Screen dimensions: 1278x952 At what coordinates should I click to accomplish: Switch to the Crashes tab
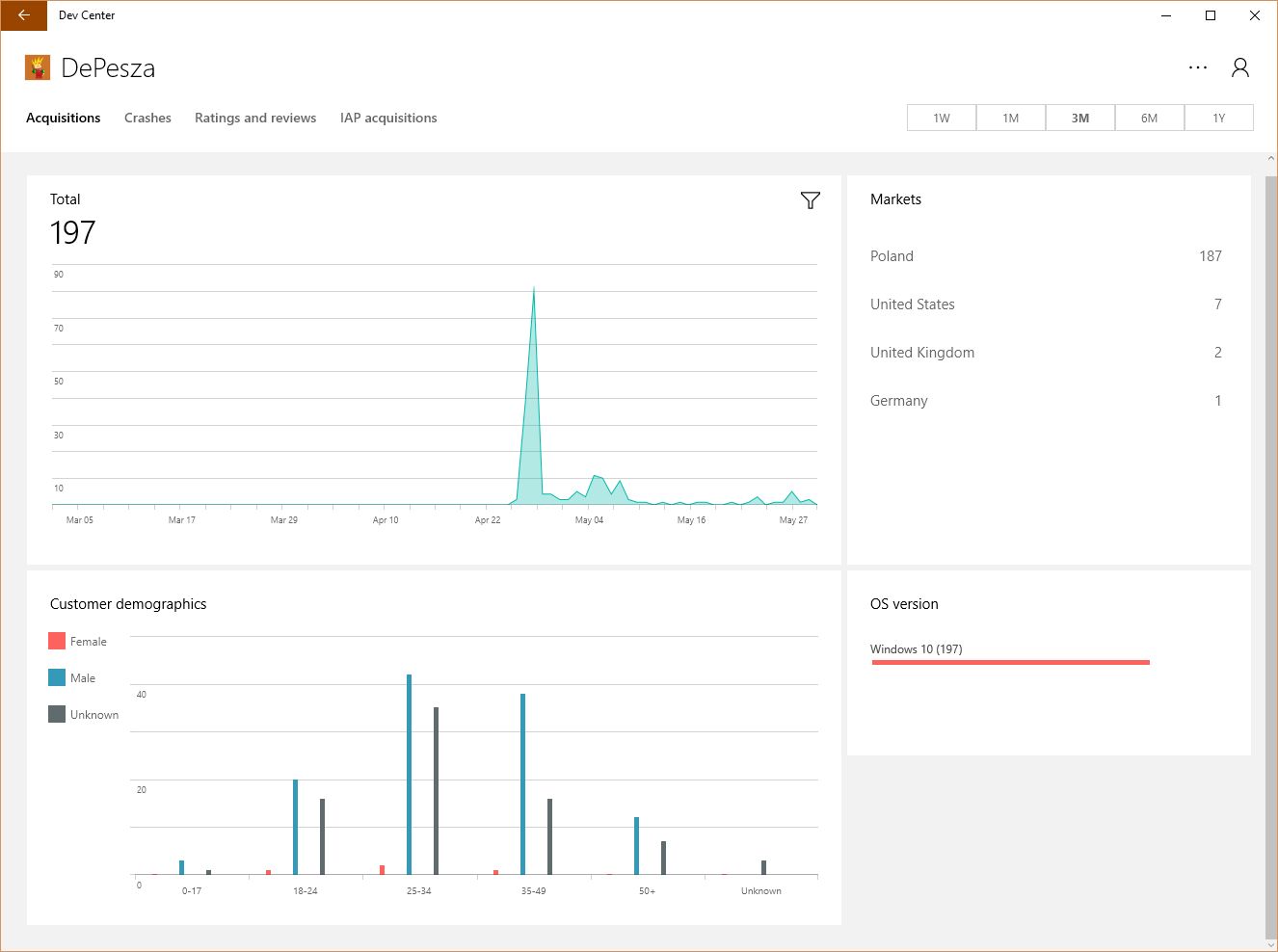147,118
